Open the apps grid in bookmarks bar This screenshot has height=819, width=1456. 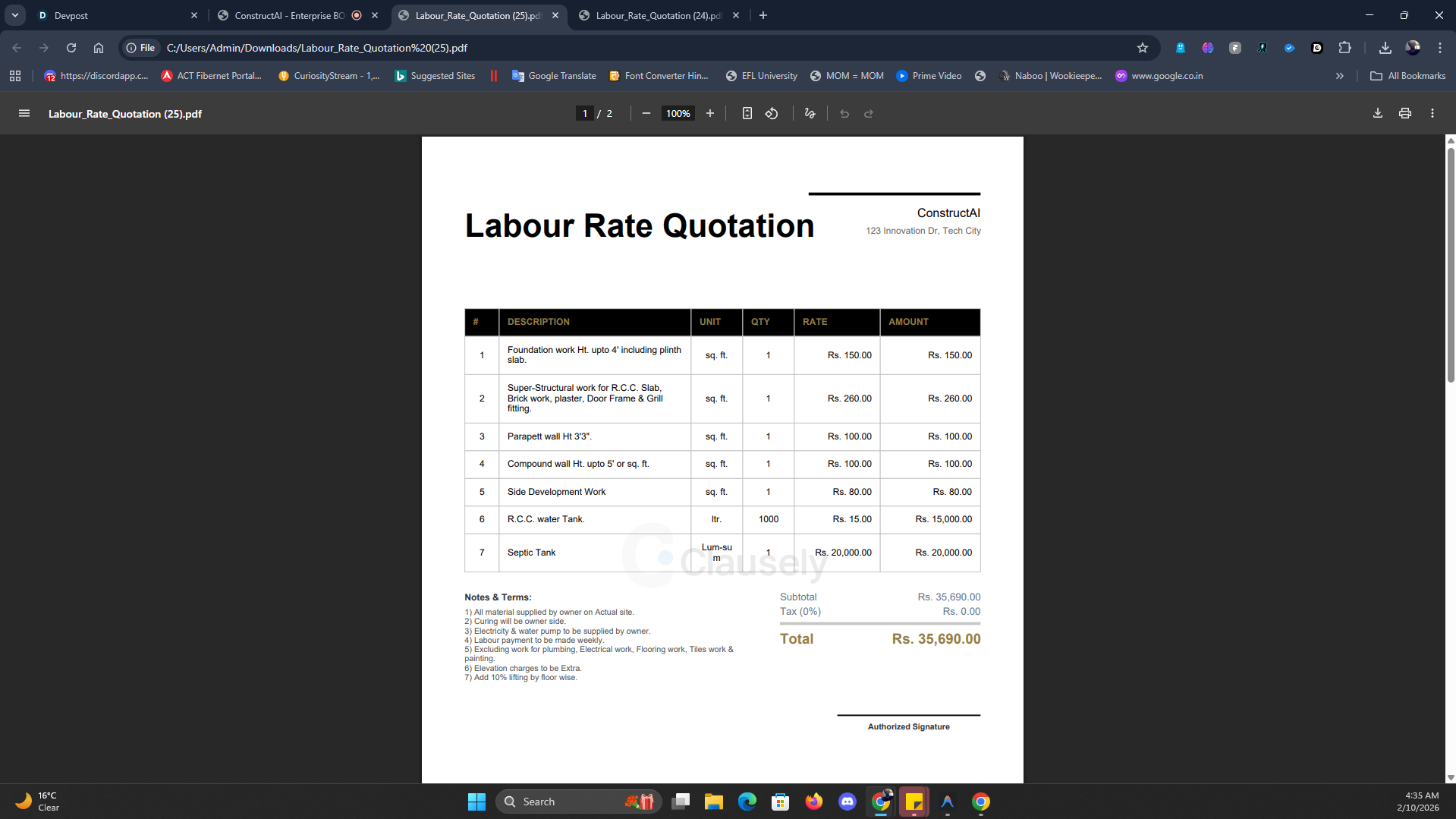(15, 76)
